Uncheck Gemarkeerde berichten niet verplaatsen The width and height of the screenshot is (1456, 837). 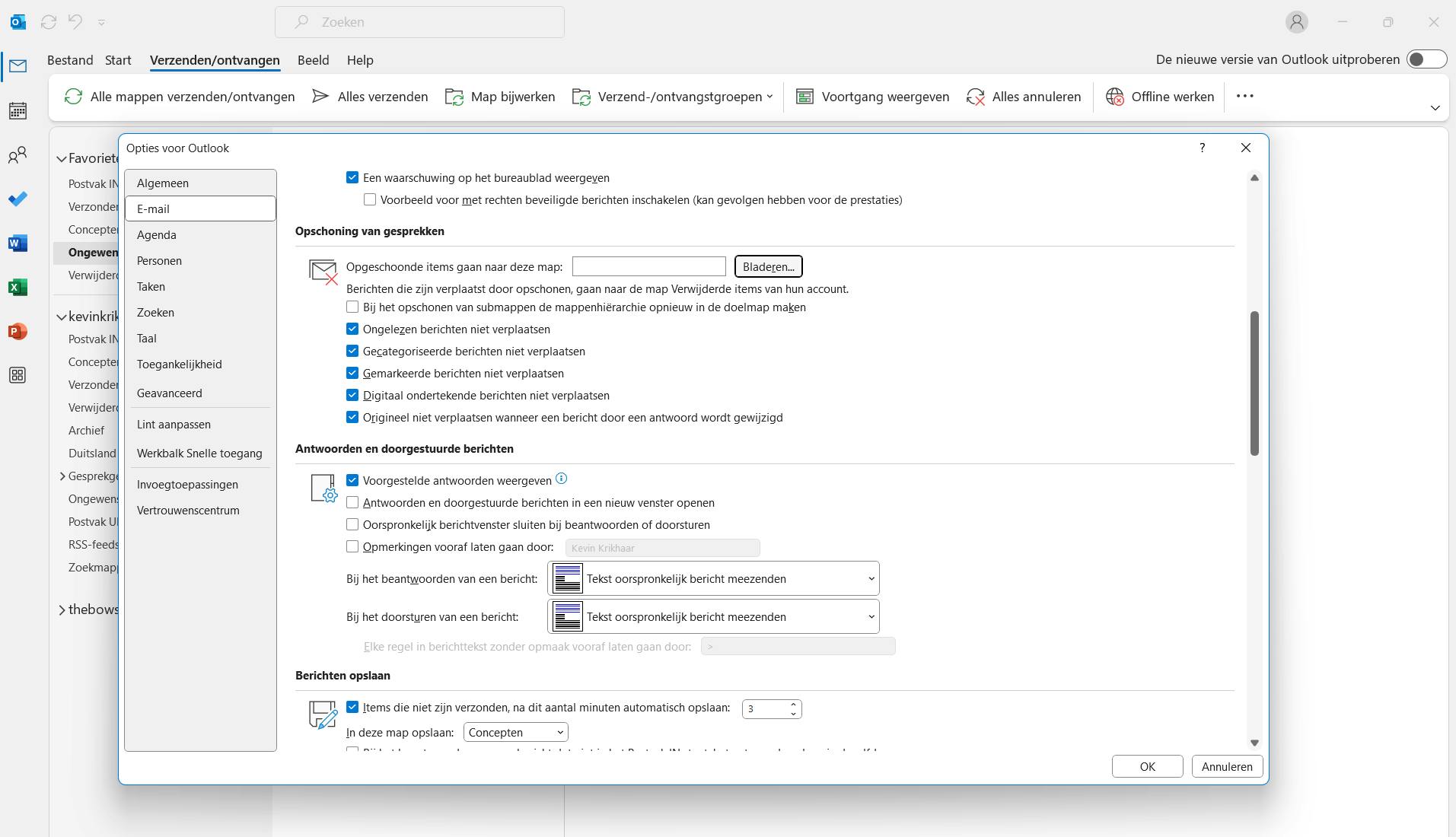tap(352, 373)
